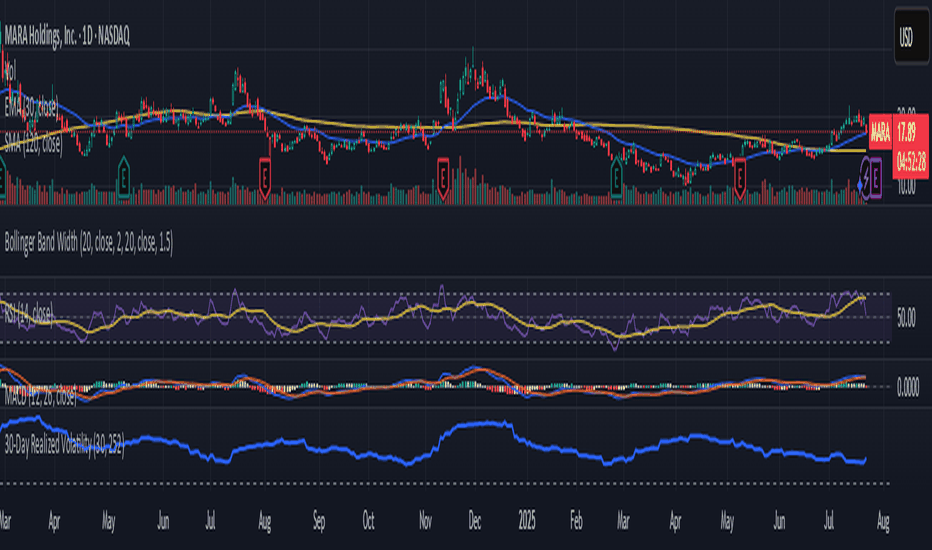This screenshot has height=550, width=932.
Task: Click the Dec label on time axis
Action: 474,522
